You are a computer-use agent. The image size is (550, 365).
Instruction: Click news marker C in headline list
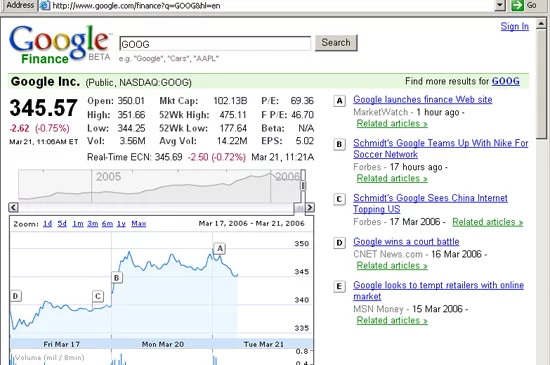[340, 199]
